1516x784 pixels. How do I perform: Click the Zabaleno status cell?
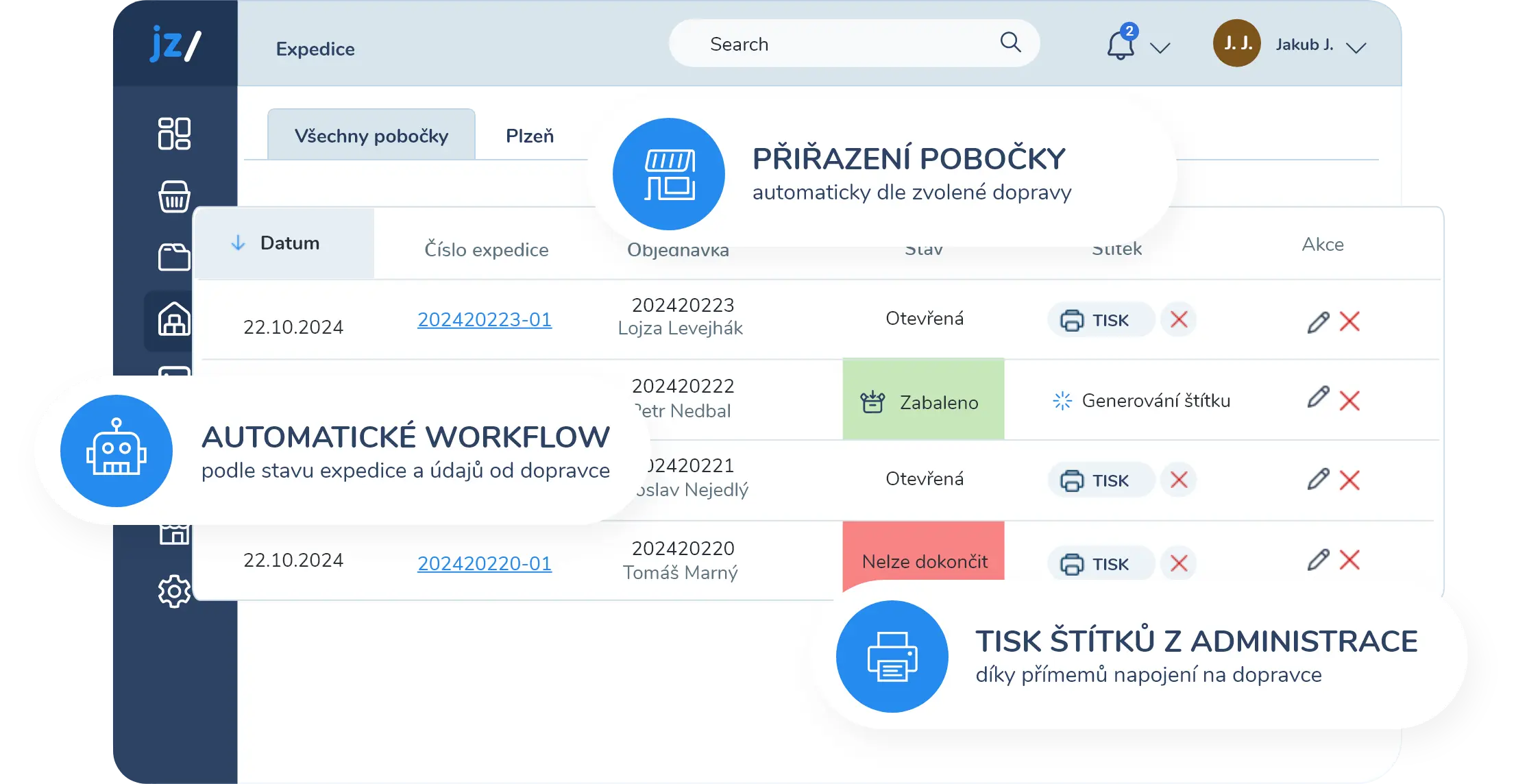(x=923, y=400)
